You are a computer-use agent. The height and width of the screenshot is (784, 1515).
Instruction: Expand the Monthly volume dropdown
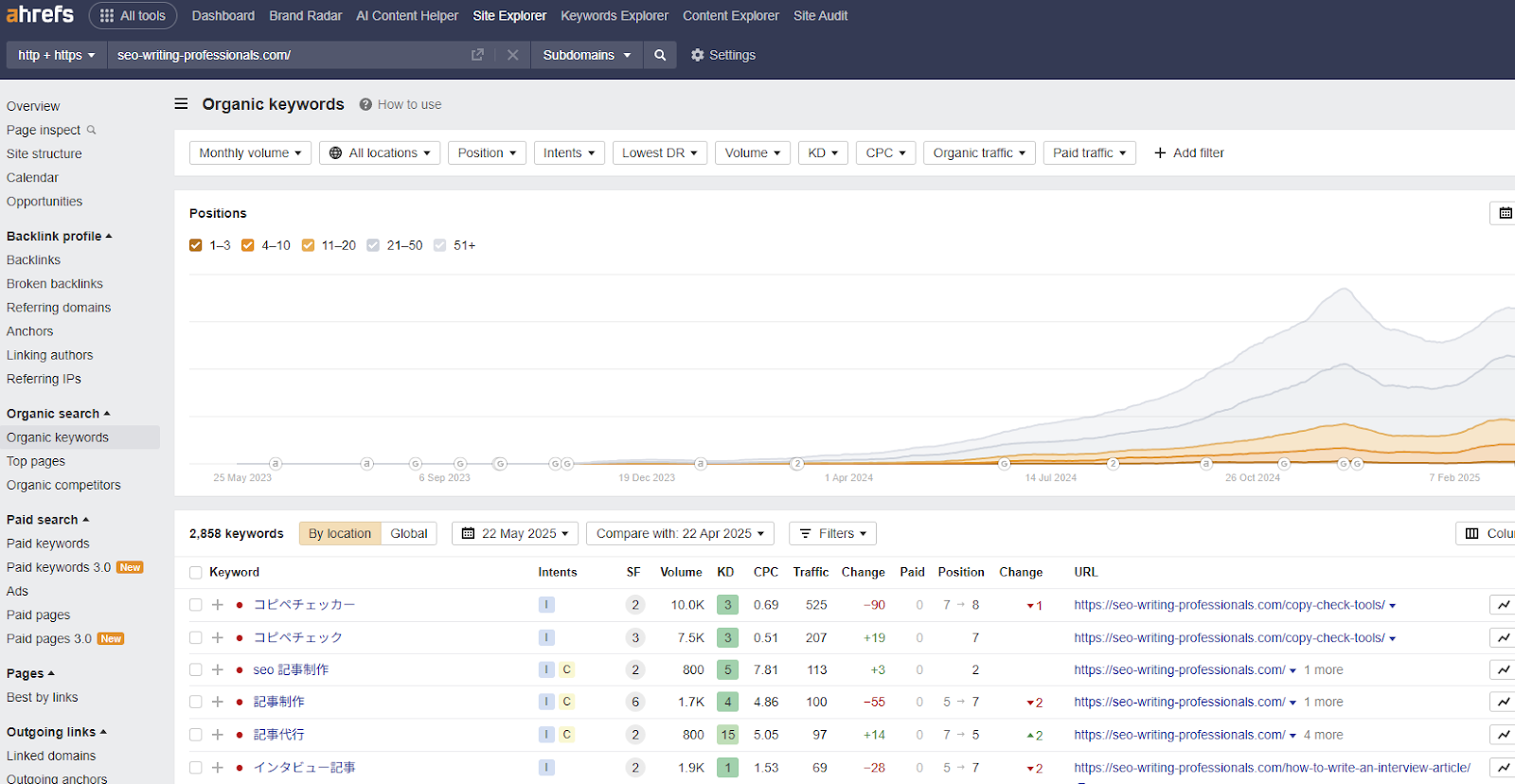point(250,152)
